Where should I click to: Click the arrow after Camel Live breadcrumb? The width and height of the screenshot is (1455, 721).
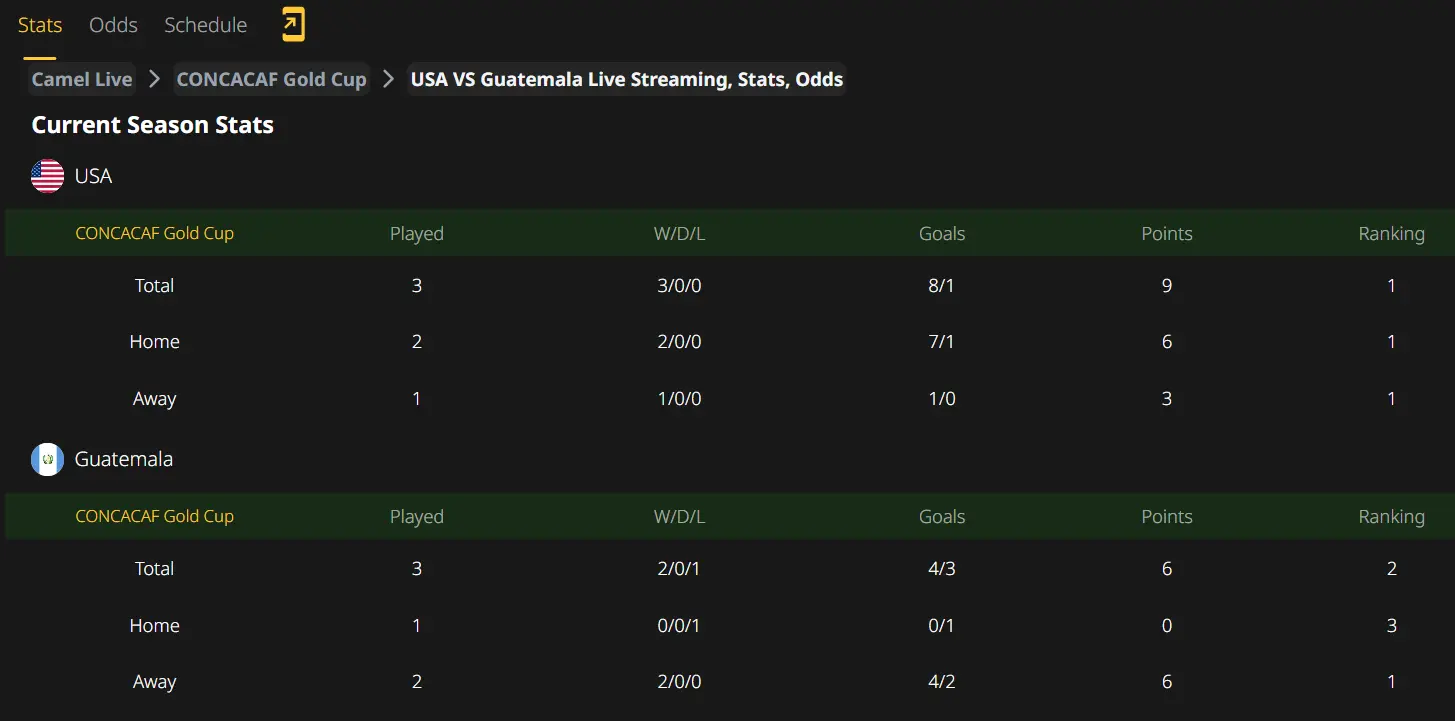[x=154, y=79]
